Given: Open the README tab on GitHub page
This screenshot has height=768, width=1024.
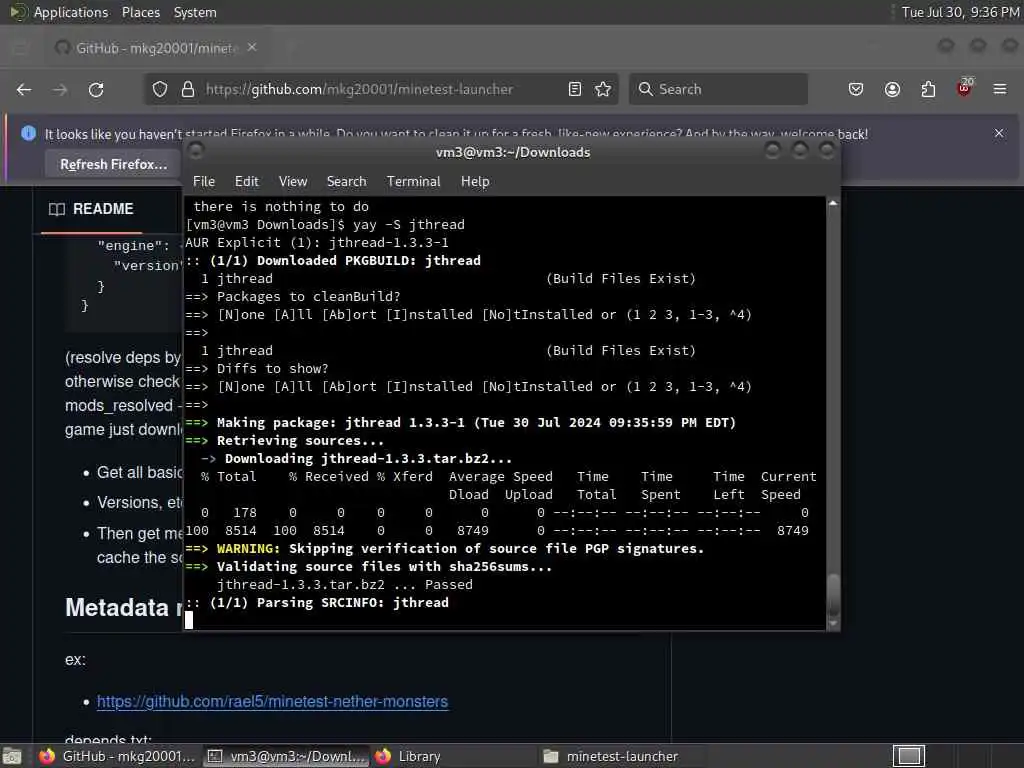Looking at the screenshot, I should click(x=91, y=209).
